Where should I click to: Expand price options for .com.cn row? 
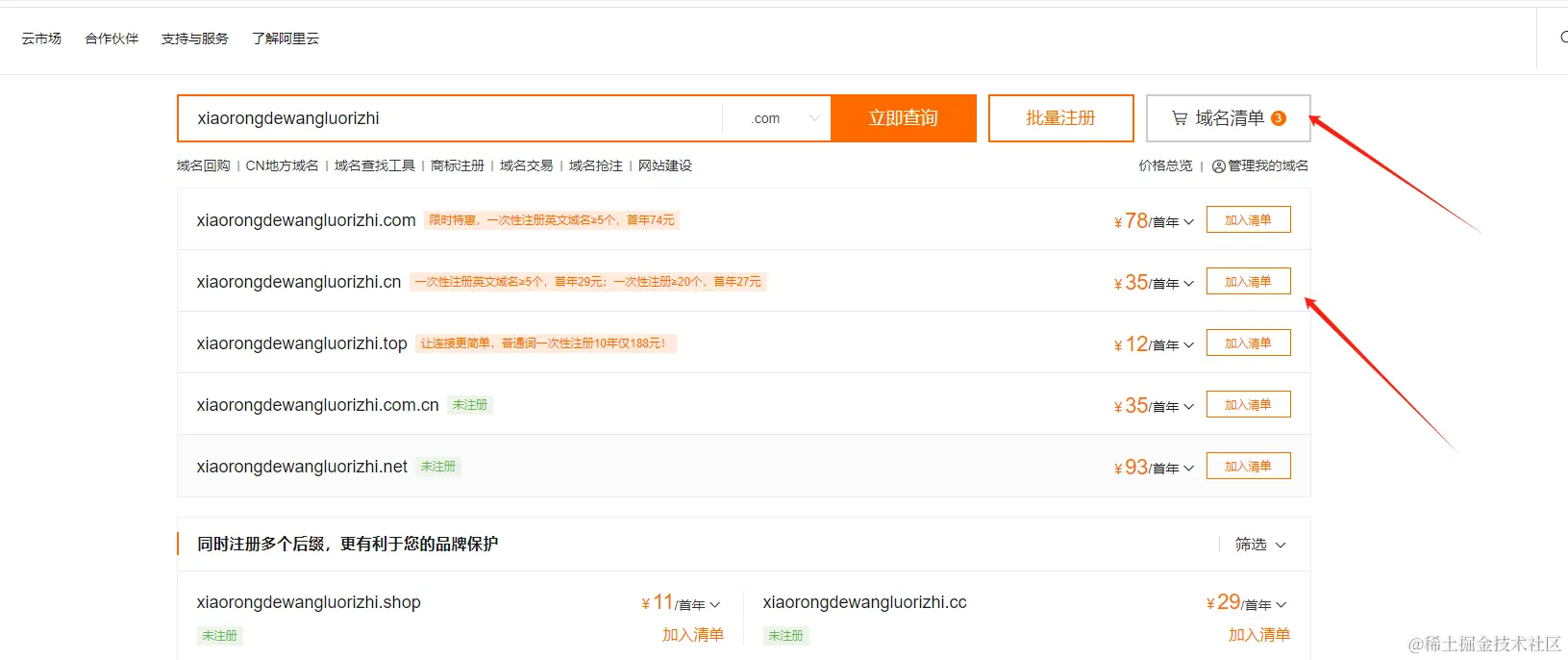tap(1189, 407)
